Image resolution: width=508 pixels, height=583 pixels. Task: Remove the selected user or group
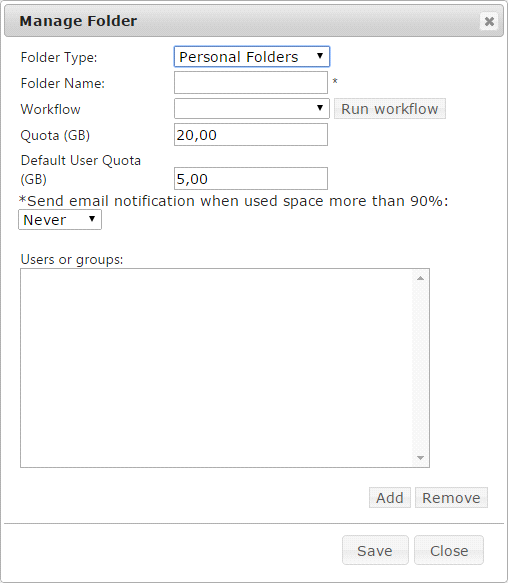[451, 497]
